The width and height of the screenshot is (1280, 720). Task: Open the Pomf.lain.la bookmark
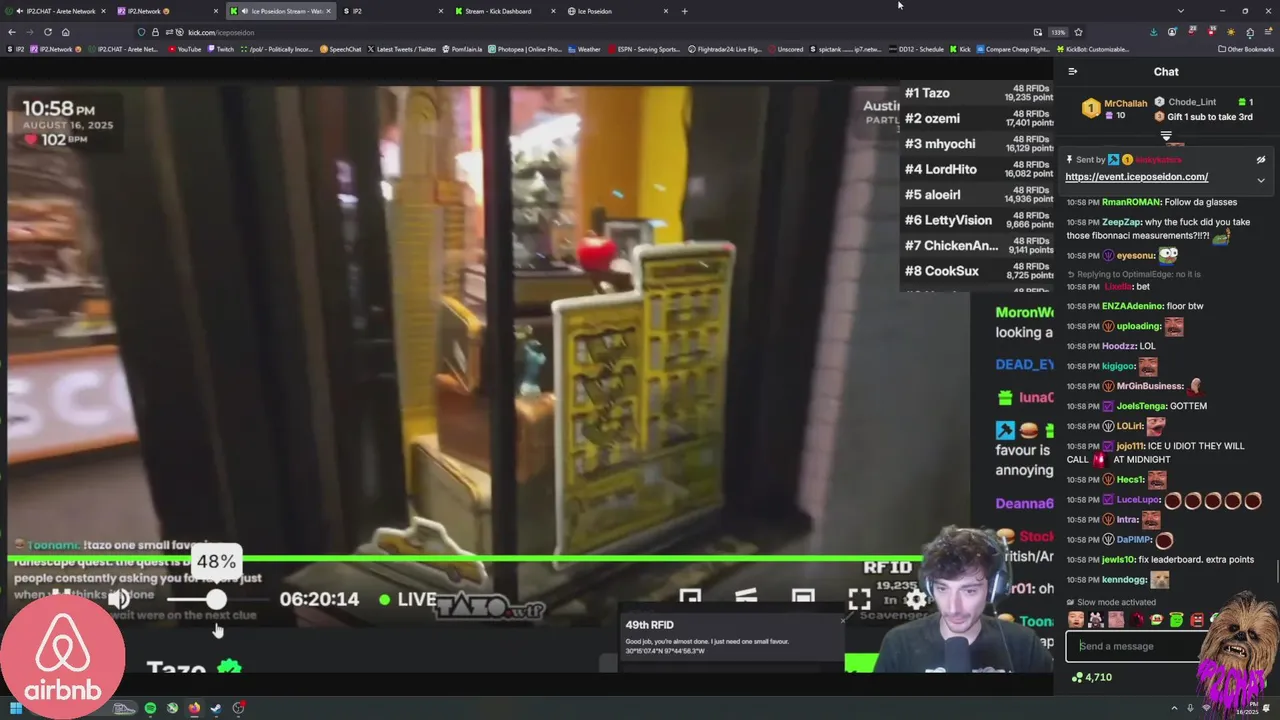(x=462, y=49)
